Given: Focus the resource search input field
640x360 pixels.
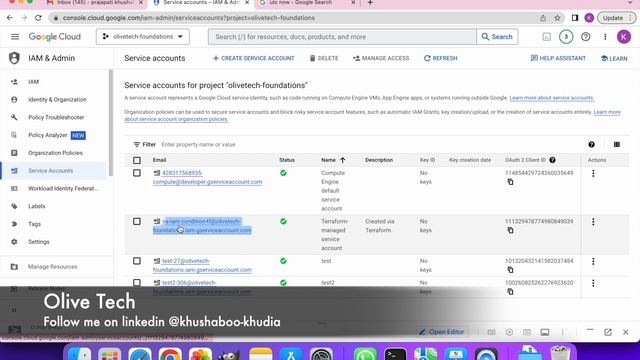Looking at the screenshot, I should (342, 37).
